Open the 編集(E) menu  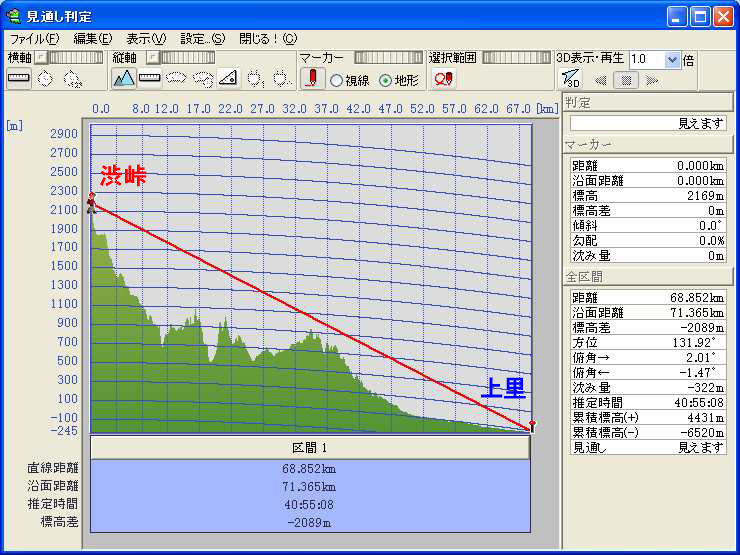(93, 39)
